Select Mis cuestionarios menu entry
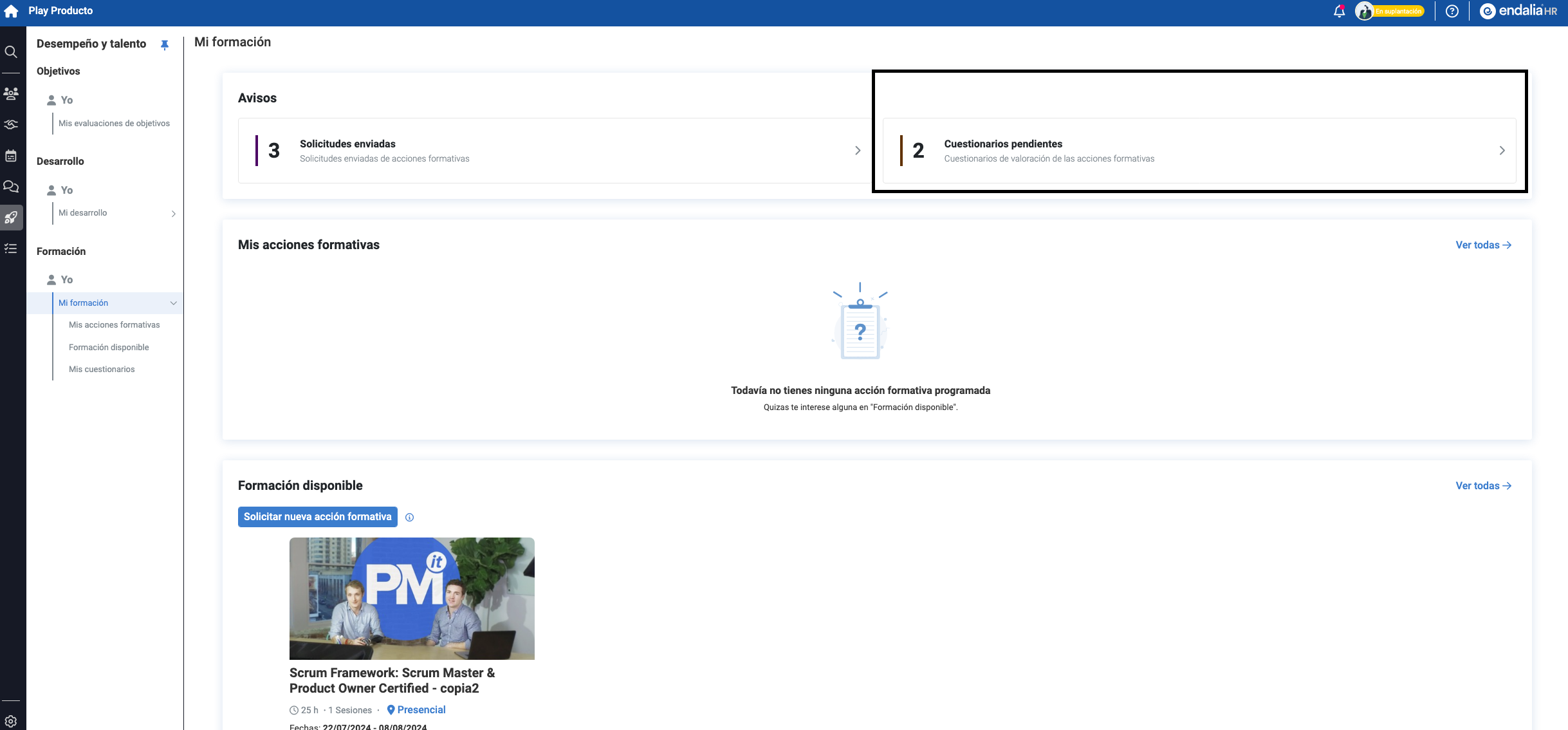 pos(102,370)
